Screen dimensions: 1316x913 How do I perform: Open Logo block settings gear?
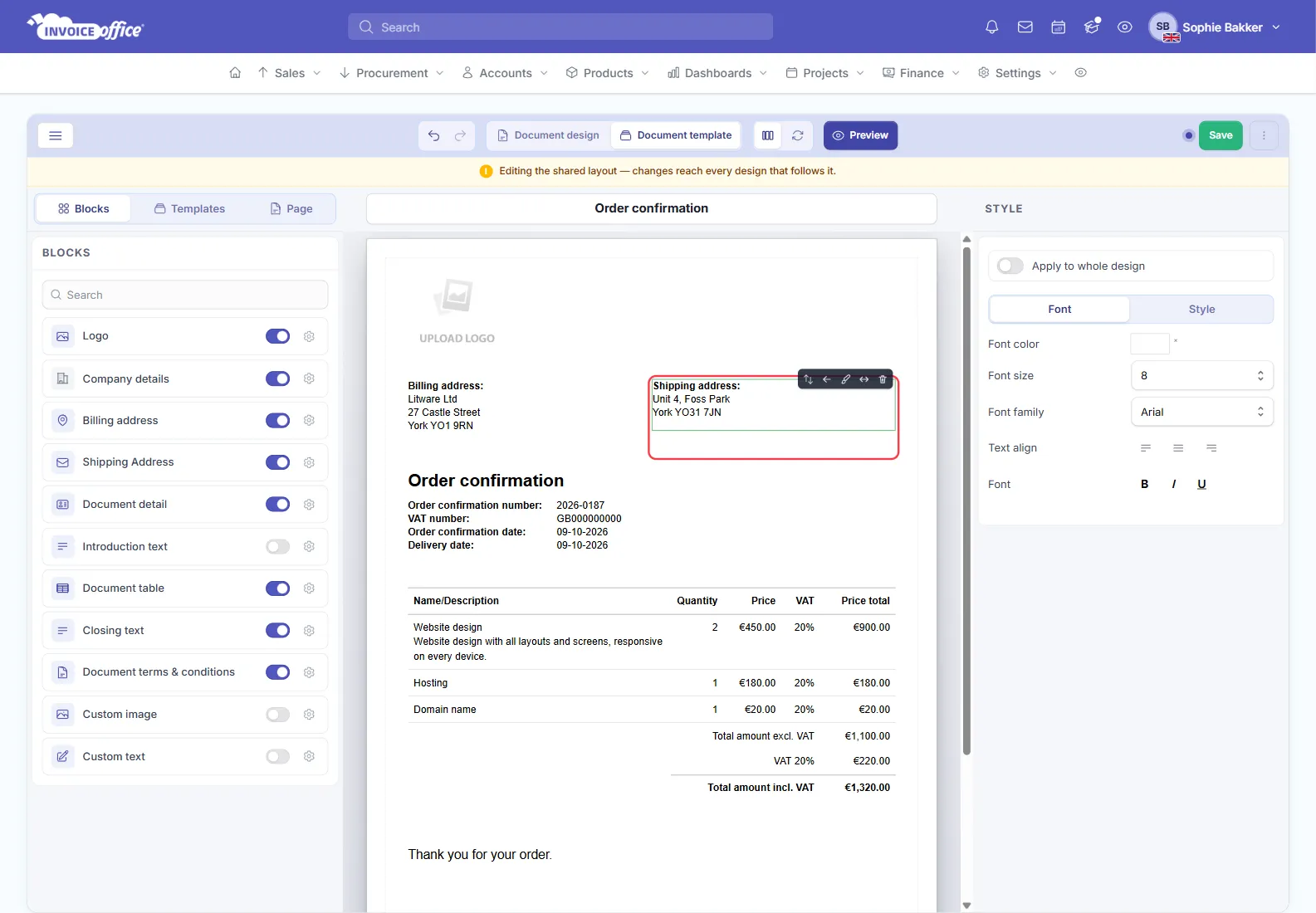[309, 336]
